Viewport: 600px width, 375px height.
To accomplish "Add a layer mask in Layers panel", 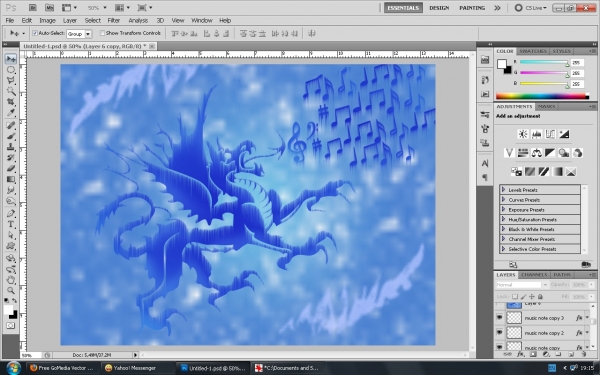I will tap(533, 354).
